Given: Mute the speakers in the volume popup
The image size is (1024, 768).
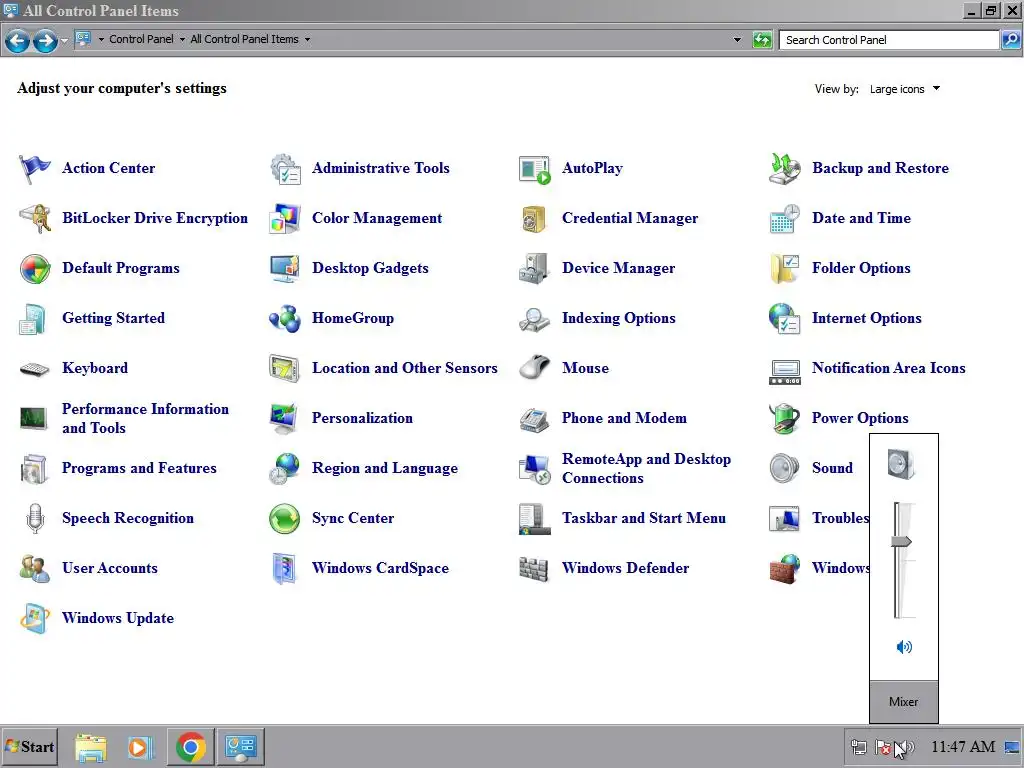Looking at the screenshot, I should click(904, 647).
